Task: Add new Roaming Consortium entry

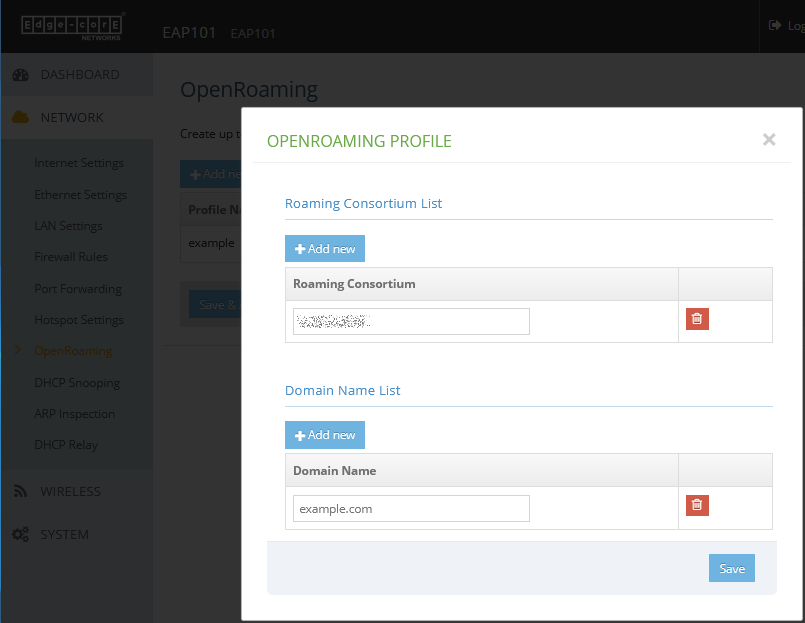Action: (x=325, y=249)
